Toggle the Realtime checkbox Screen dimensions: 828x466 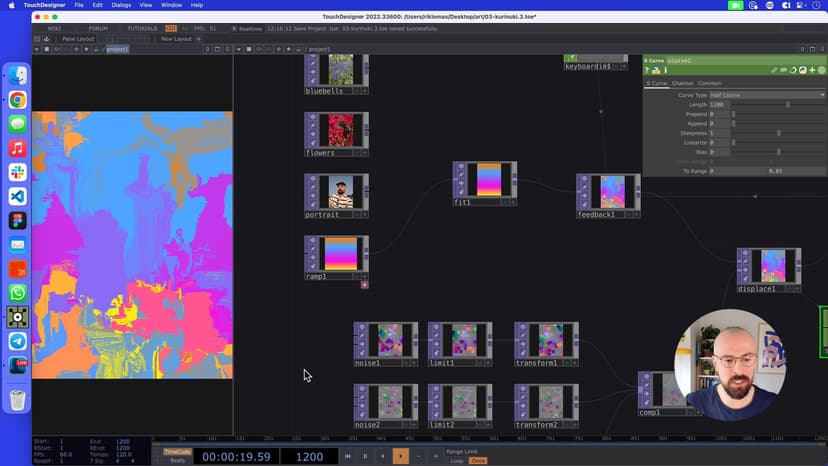click(234, 28)
